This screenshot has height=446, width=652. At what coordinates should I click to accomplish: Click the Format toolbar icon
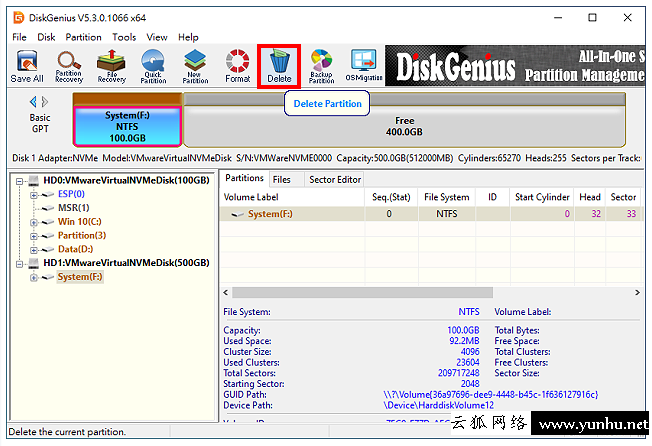pyautogui.click(x=237, y=66)
